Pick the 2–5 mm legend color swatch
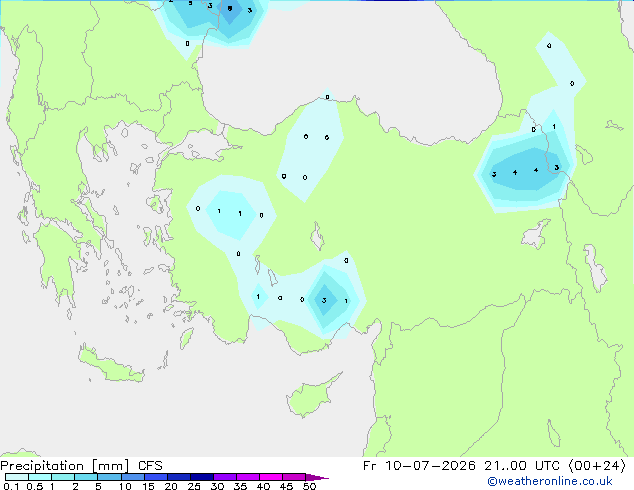Image resolution: width=634 pixels, height=490 pixels. [86, 477]
